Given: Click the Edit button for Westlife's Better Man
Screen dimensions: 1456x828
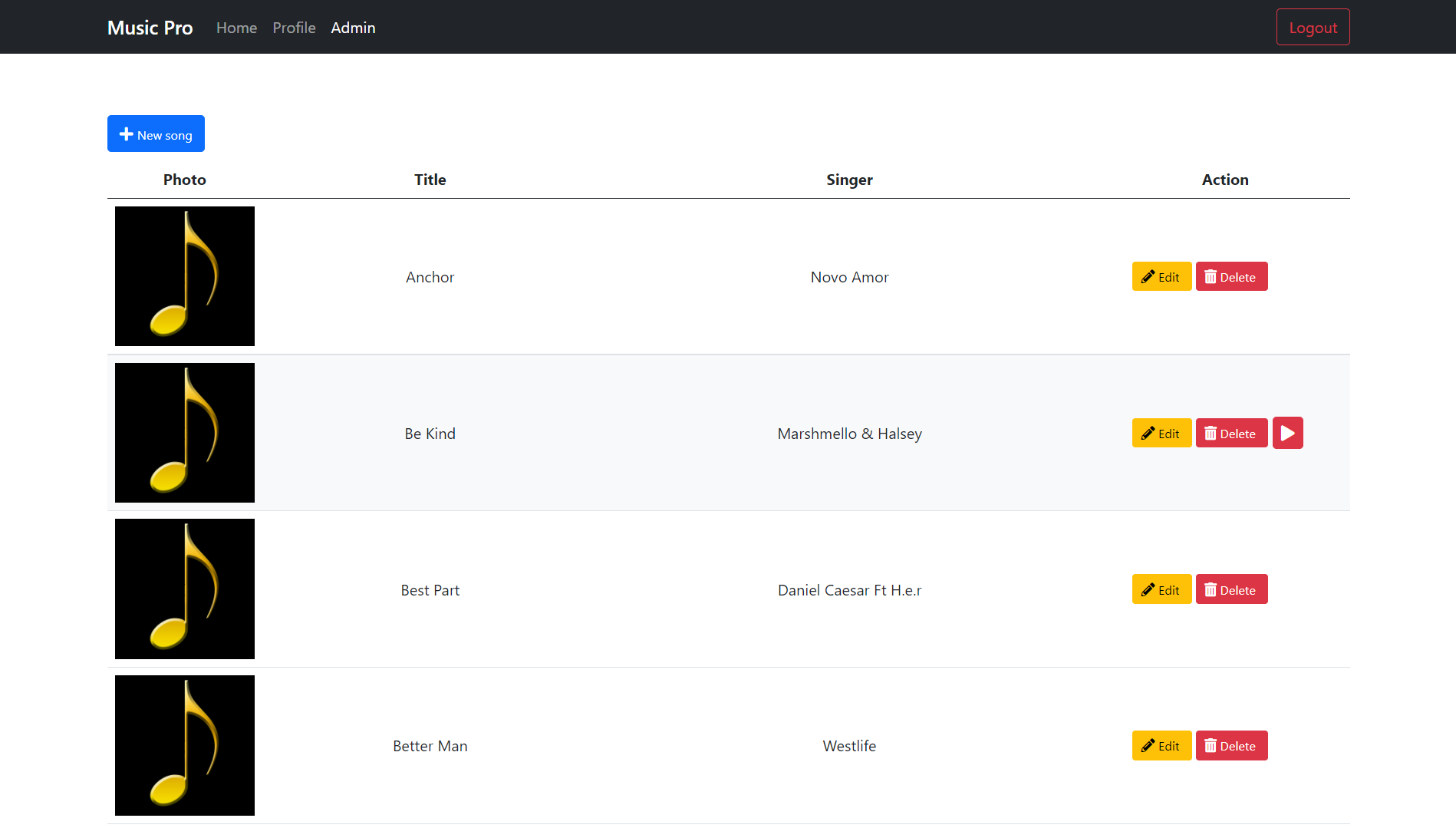Looking at the screenshot, I should tap(1161, 745).
